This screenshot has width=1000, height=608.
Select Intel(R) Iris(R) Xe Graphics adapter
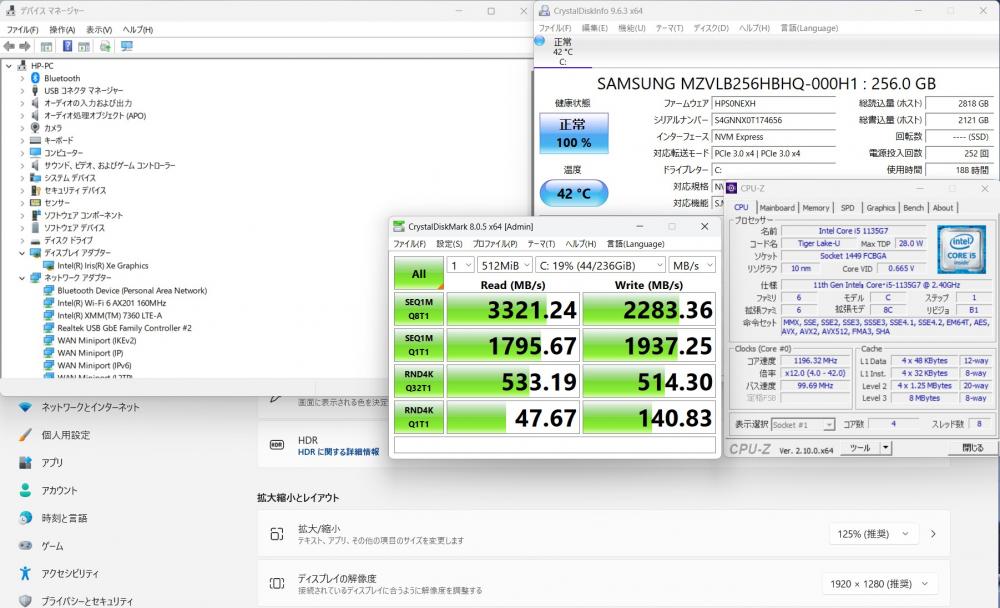pos(102,265)
